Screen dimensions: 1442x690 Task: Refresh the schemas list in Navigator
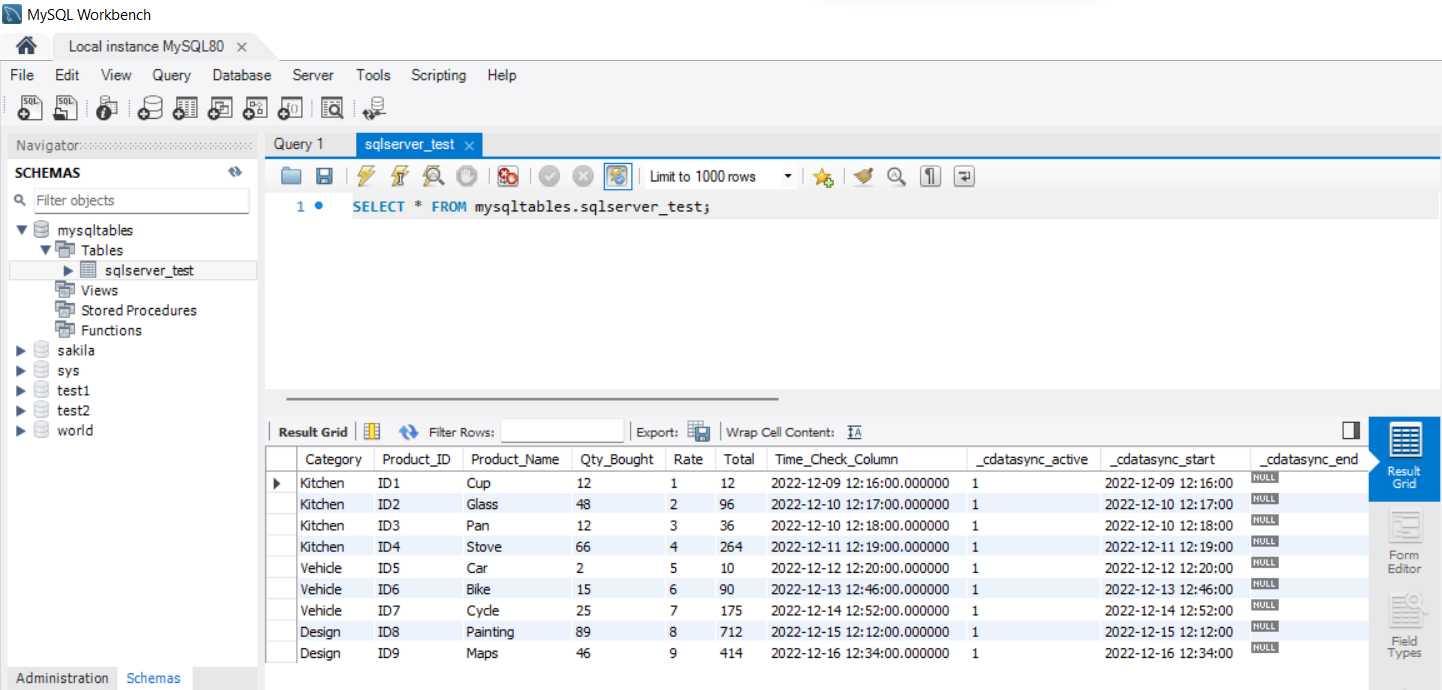235,172
